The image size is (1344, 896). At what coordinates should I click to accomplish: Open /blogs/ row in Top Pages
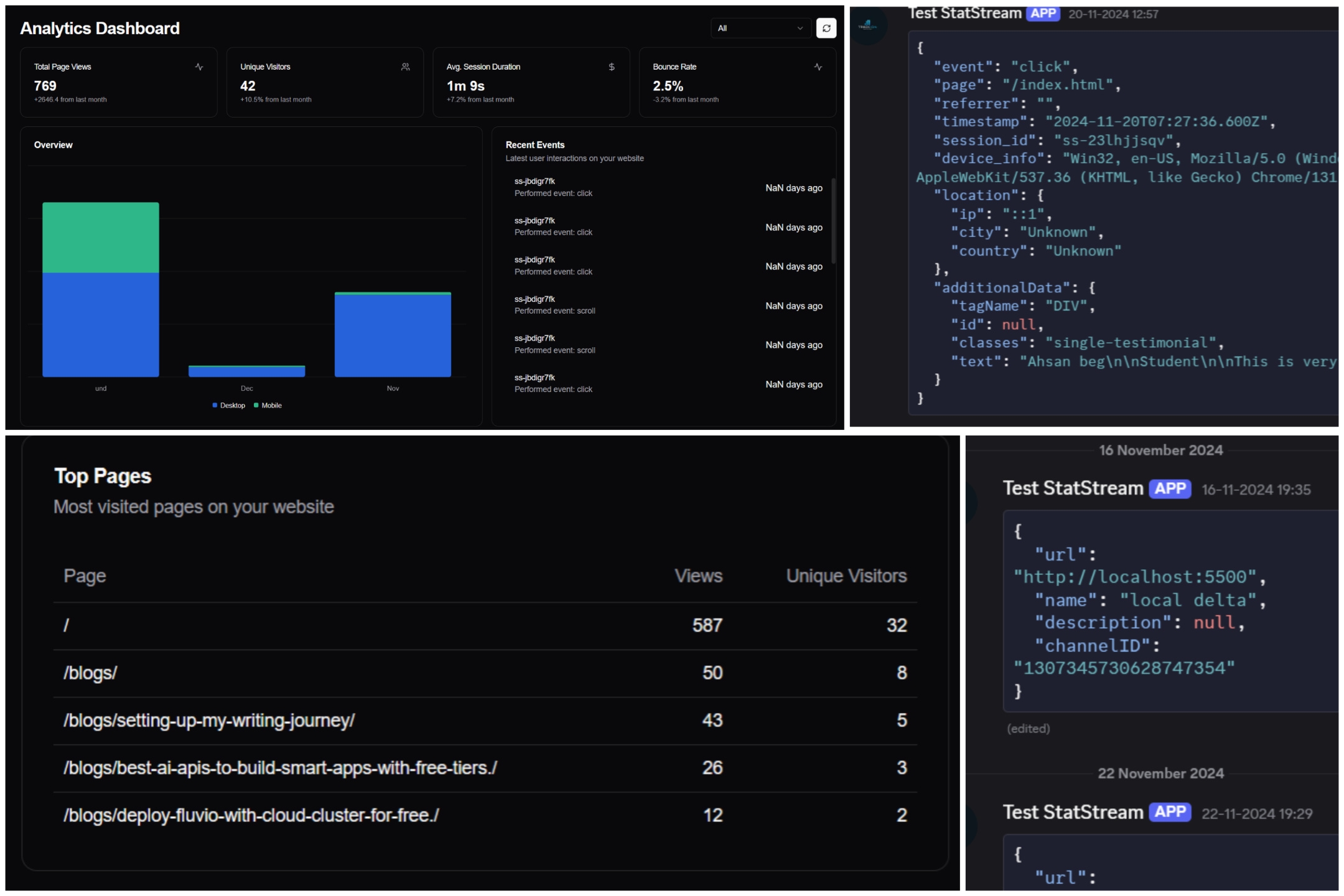(91, 673)
